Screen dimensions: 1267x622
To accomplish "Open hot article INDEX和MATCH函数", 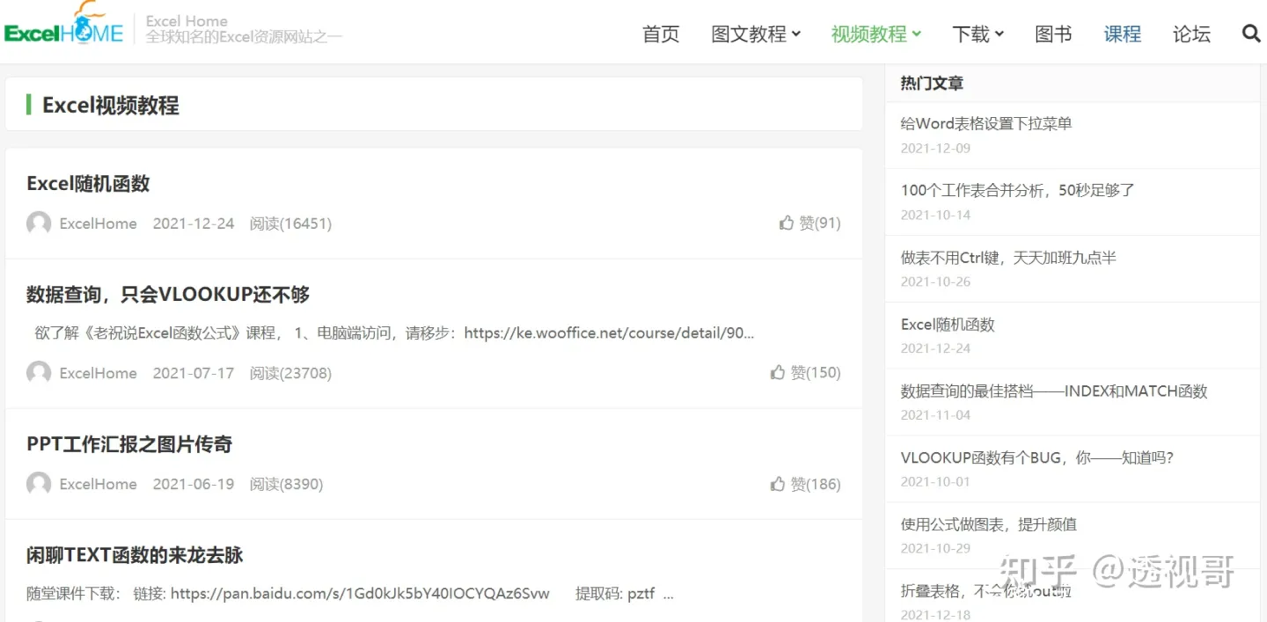I will tap(1054, 391).
